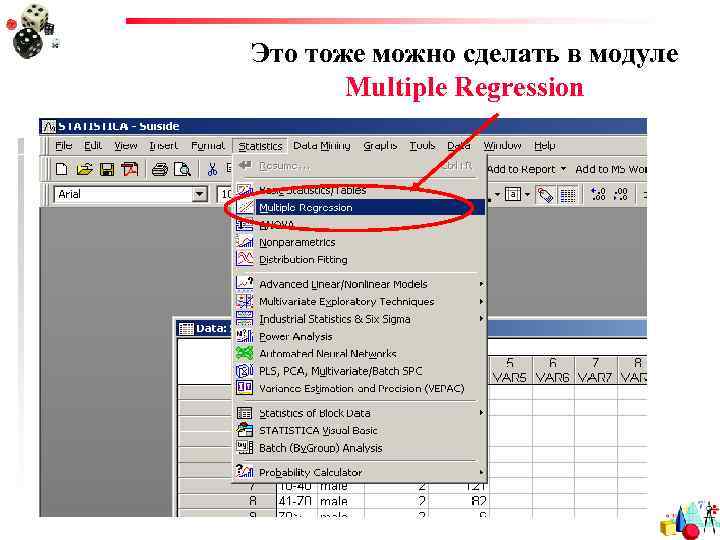Open the File menu
Screen dimensions: 720x540
click(63, 146)
